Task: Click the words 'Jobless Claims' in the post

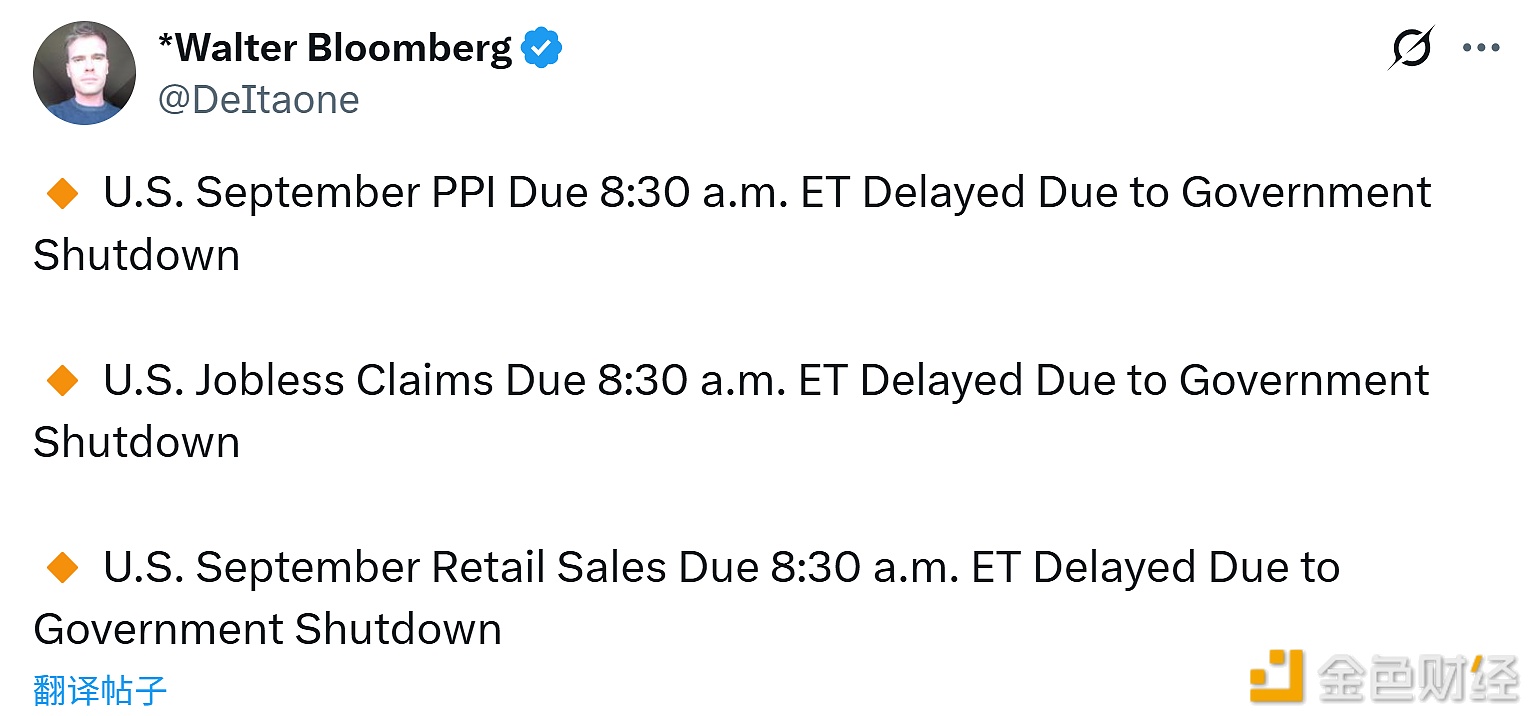Action: tap(343, 381)
